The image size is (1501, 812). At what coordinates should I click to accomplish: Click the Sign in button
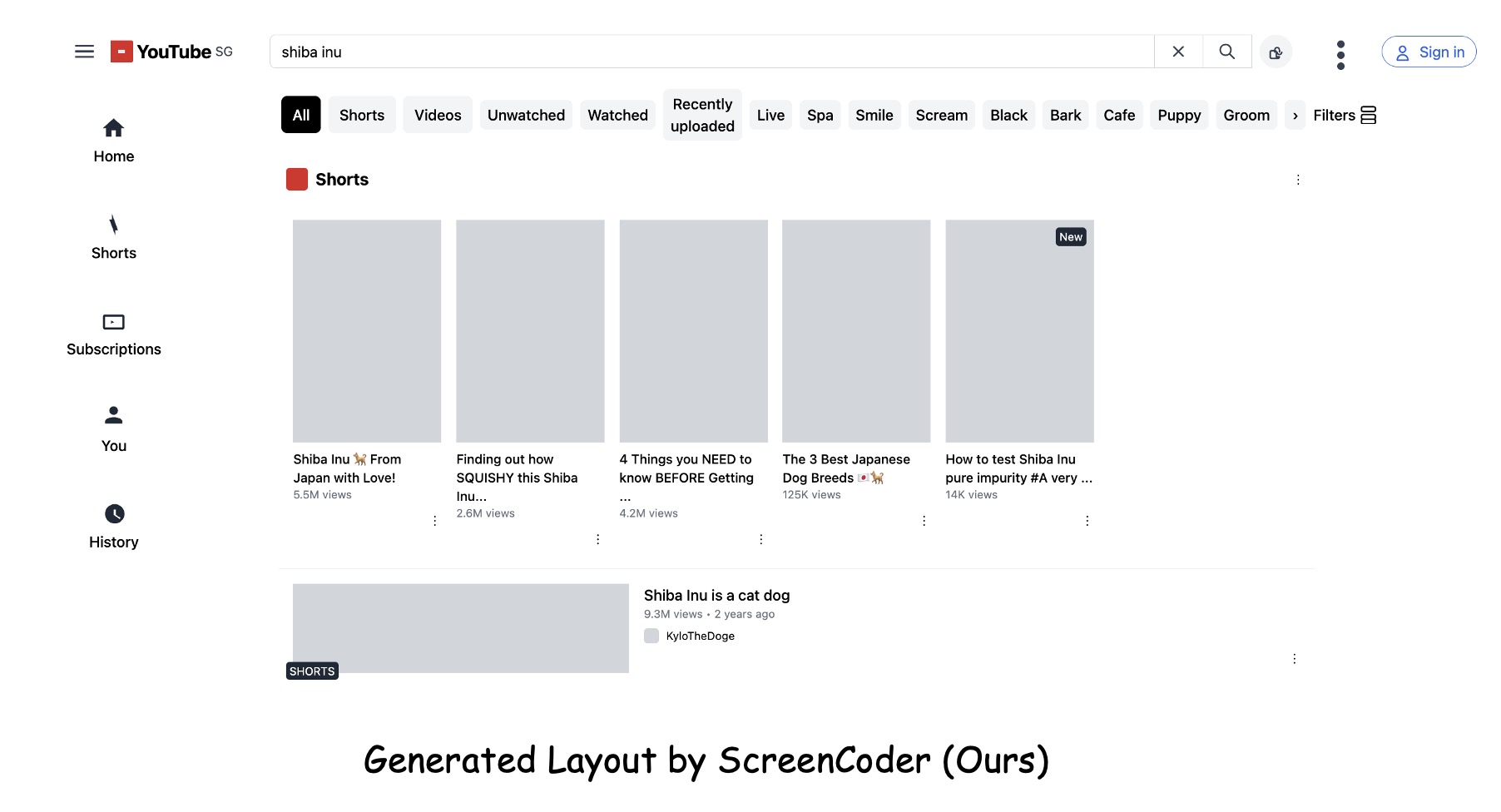coord(1429,51)
